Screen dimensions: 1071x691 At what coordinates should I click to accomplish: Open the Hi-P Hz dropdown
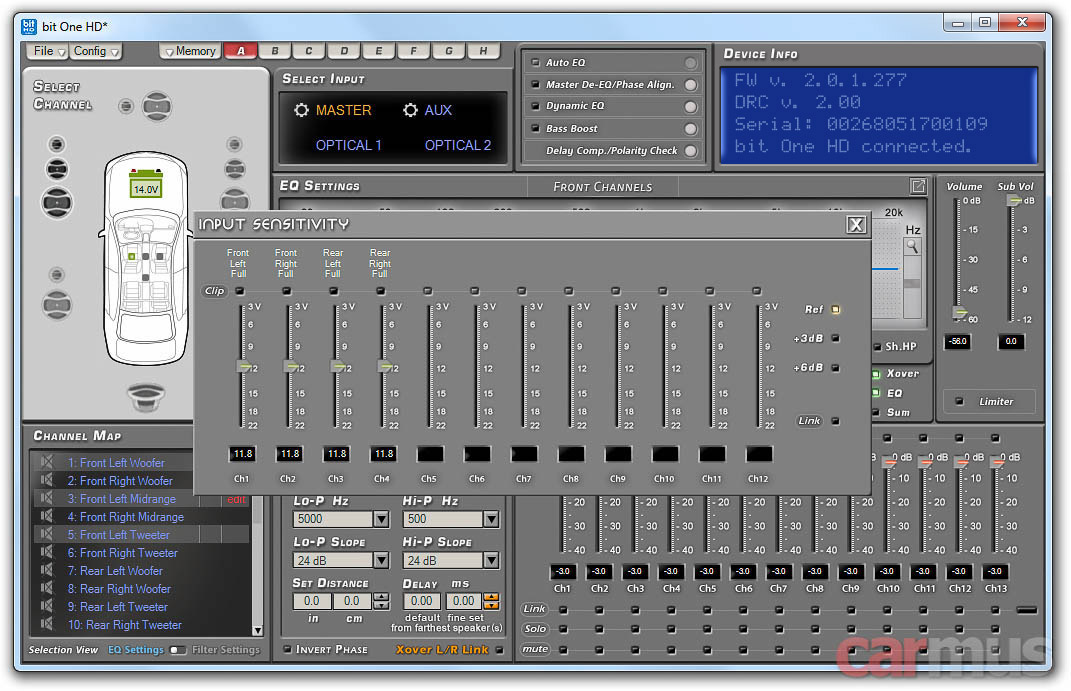click(490, 519)
